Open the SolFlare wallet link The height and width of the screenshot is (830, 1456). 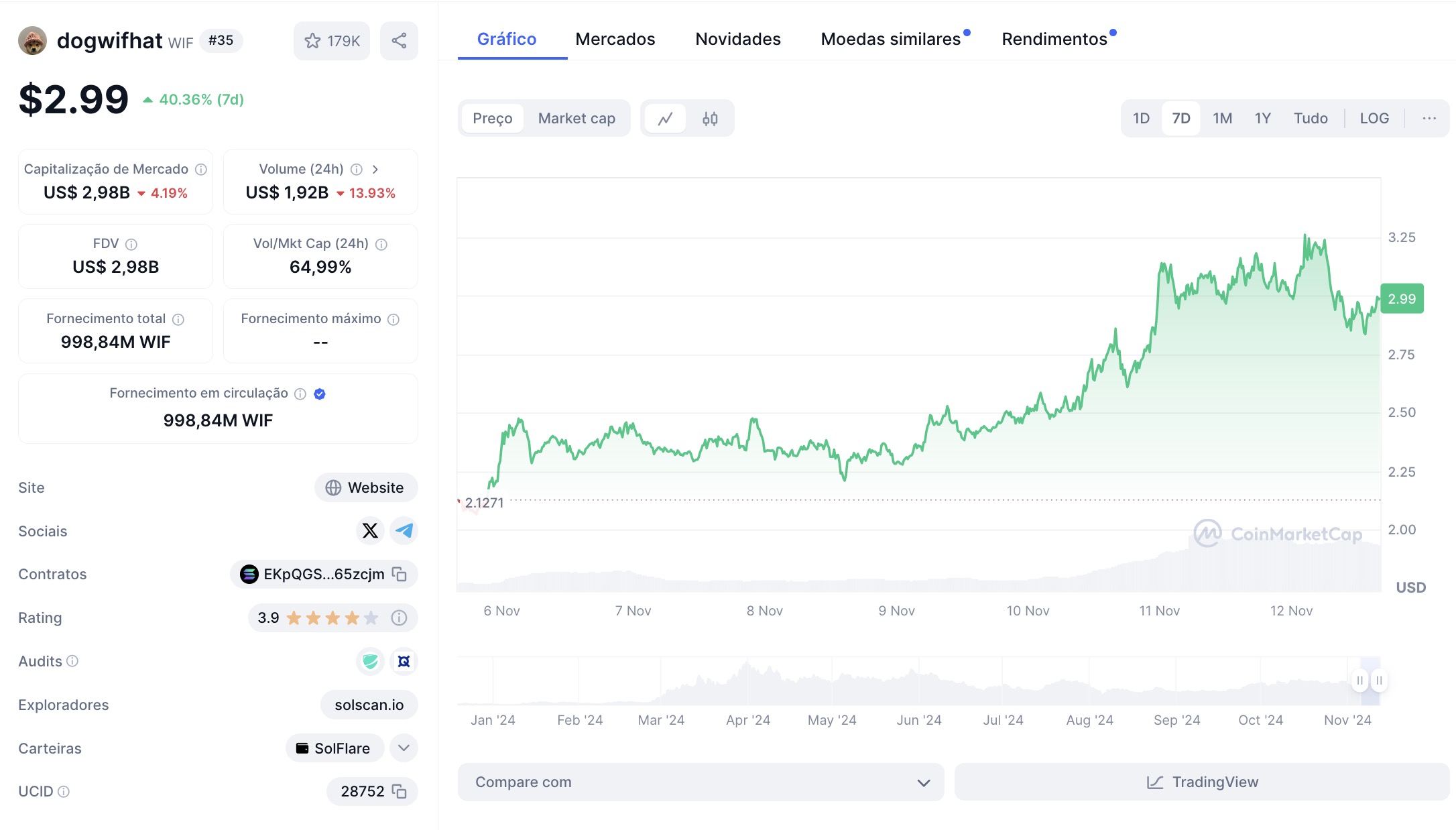(x=335, y=748)
